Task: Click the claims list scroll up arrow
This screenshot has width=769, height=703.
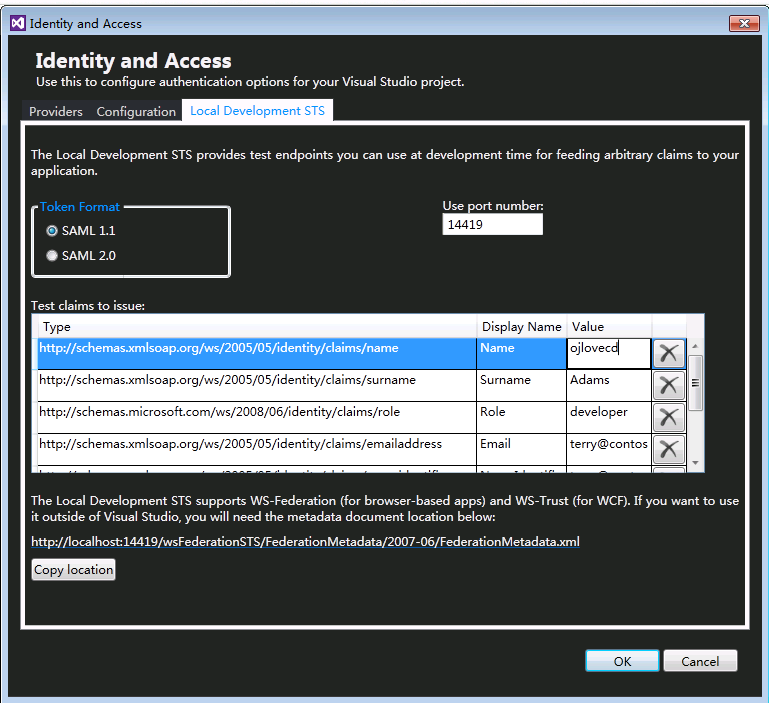Action: click(695, 346)
